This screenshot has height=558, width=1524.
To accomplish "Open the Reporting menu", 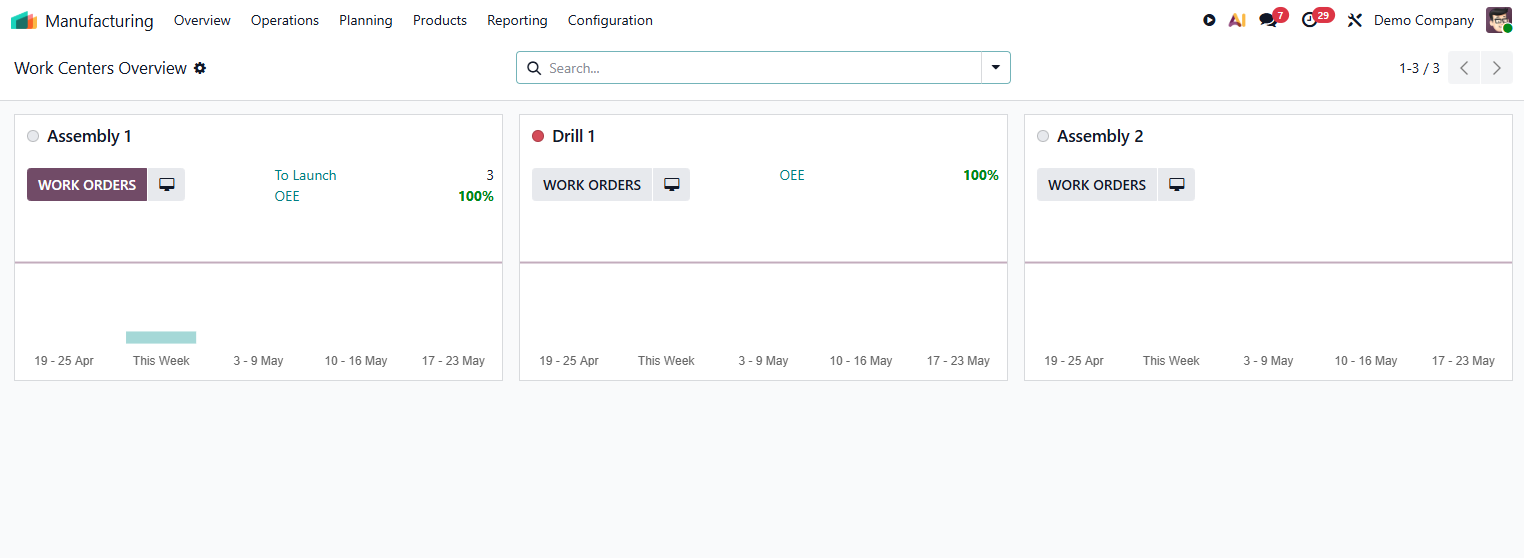I will click(517, 20).
